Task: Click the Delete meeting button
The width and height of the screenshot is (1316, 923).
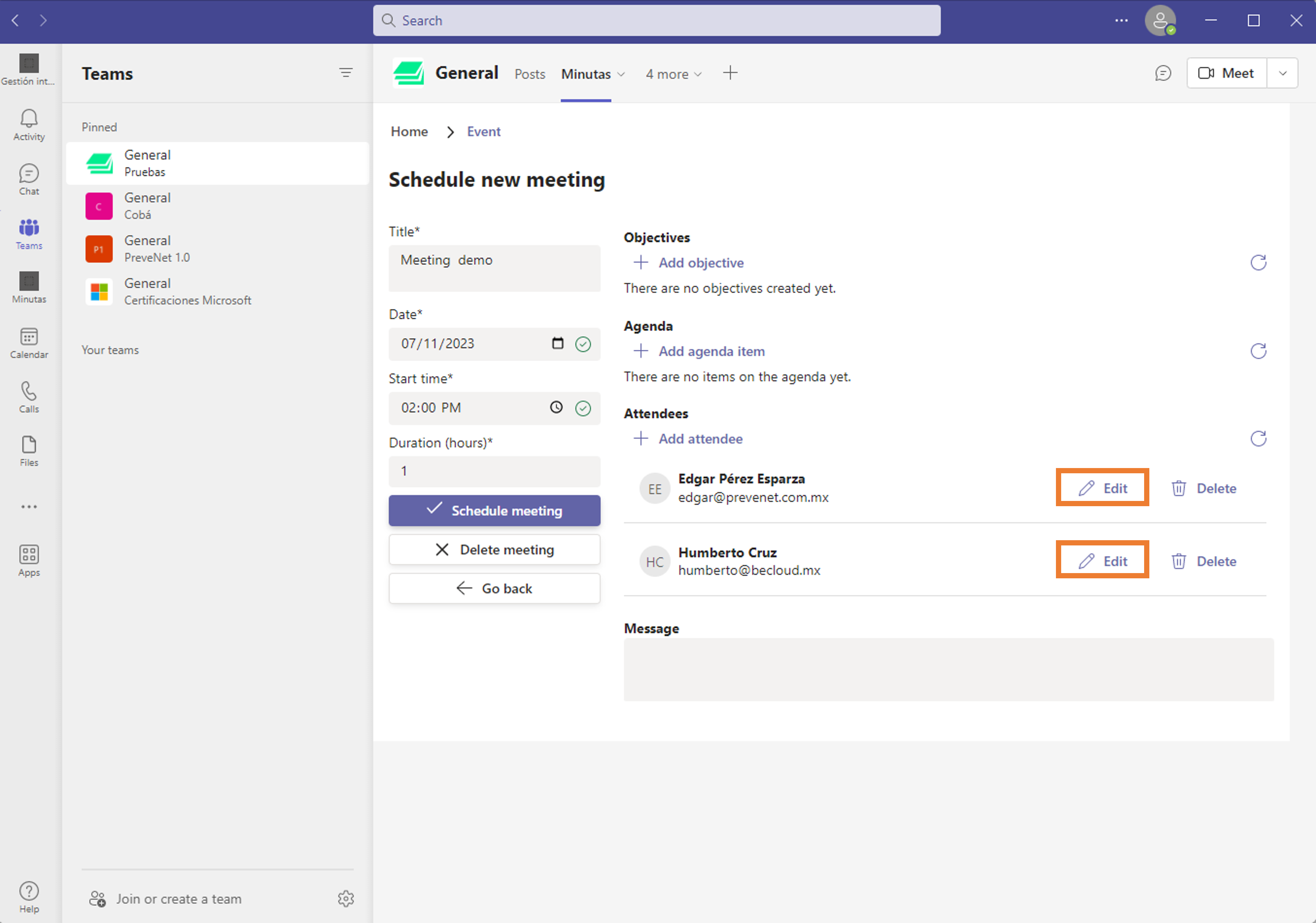Action: (495, 550)
